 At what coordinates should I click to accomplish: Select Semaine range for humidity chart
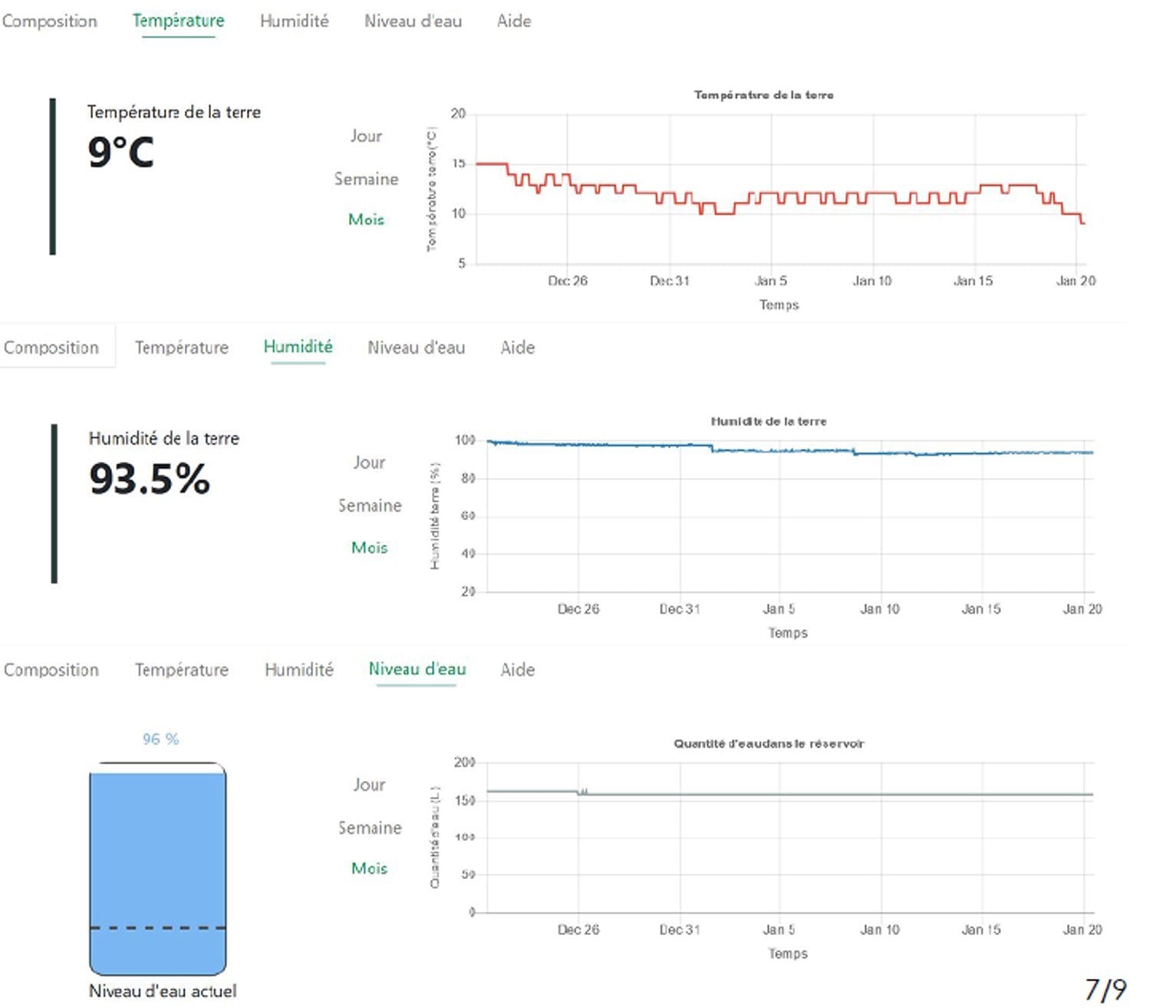370,506
